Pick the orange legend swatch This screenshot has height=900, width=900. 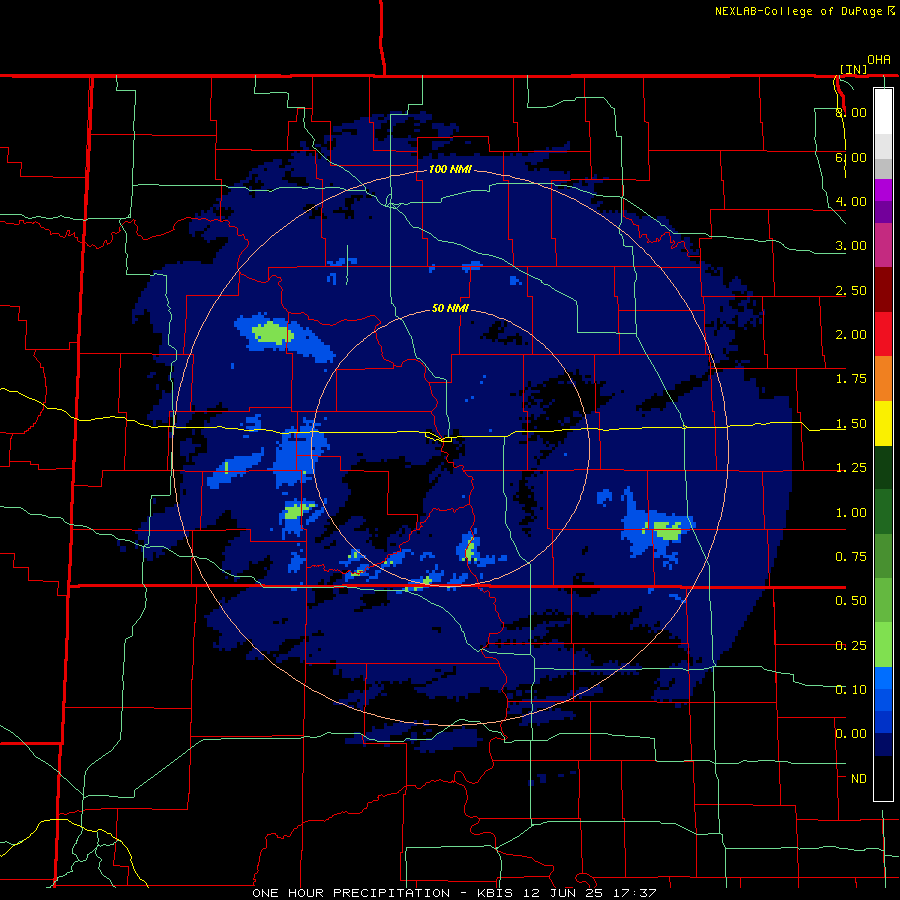pos(883,379)
